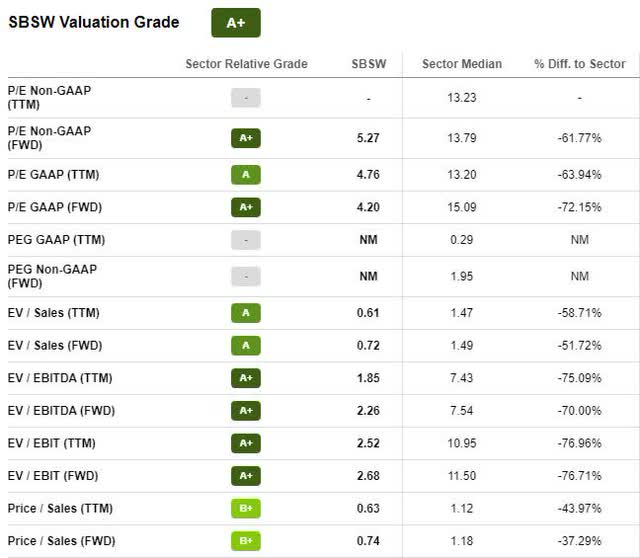Click the sector median value 1.95
This screenshot has height=558, width=640.
(462, 276)
